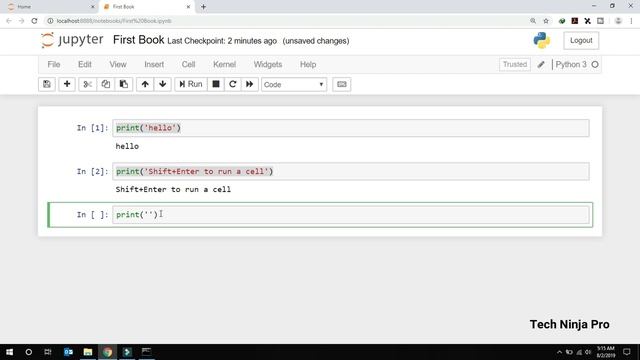The image size is (640, 360).
Task: Restart the kernel icon
Action: [x=233, y=84]
